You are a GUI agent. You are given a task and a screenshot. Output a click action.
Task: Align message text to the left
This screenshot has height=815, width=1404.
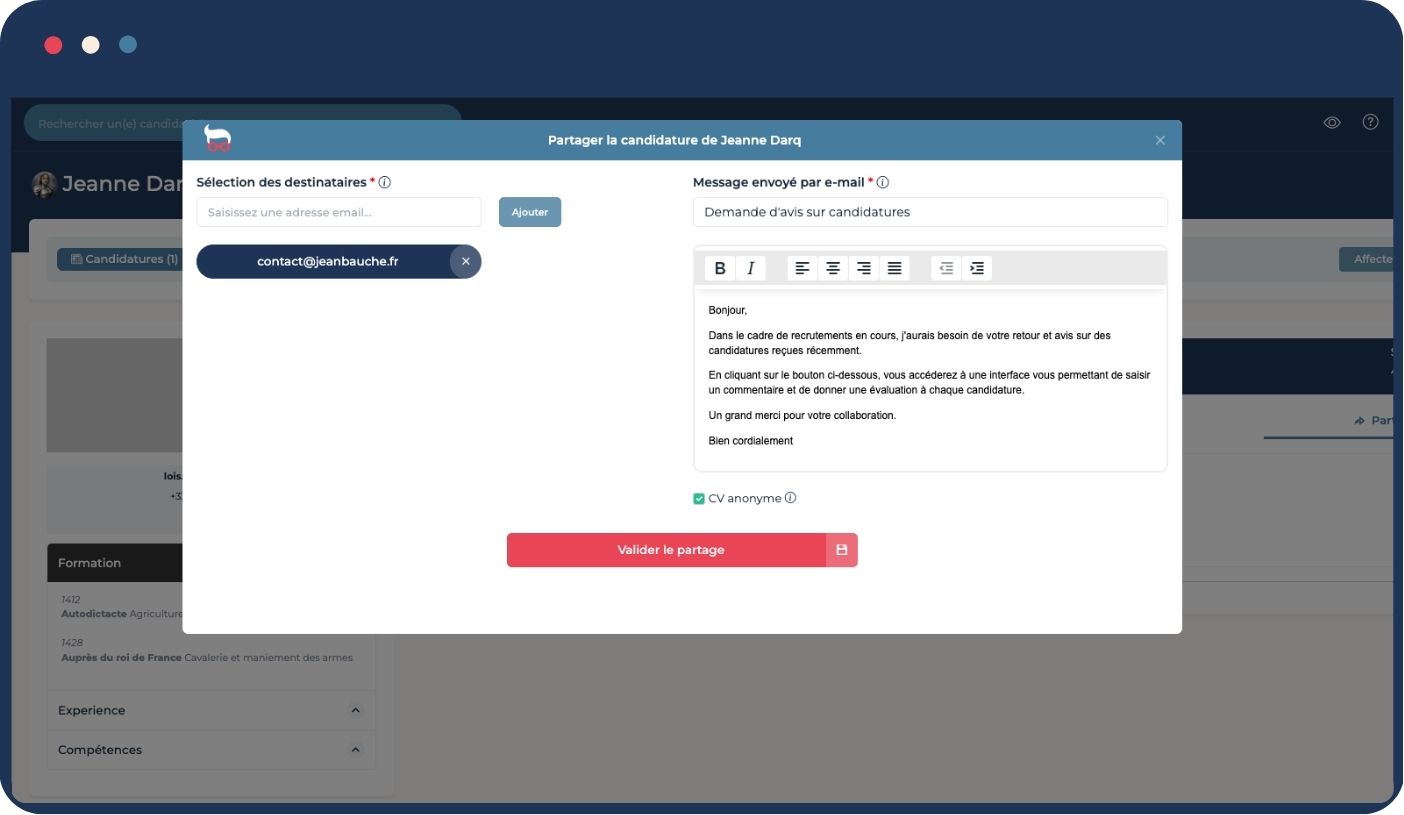[x=802, y=268]
